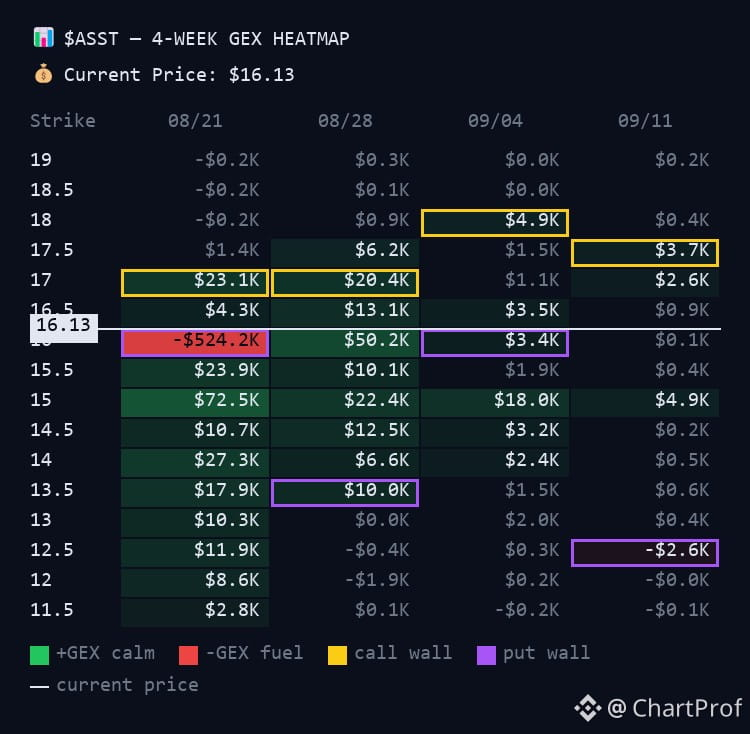Click the Current Price: $16.13 text
This screenshot has height=734, width=750.
179,75
